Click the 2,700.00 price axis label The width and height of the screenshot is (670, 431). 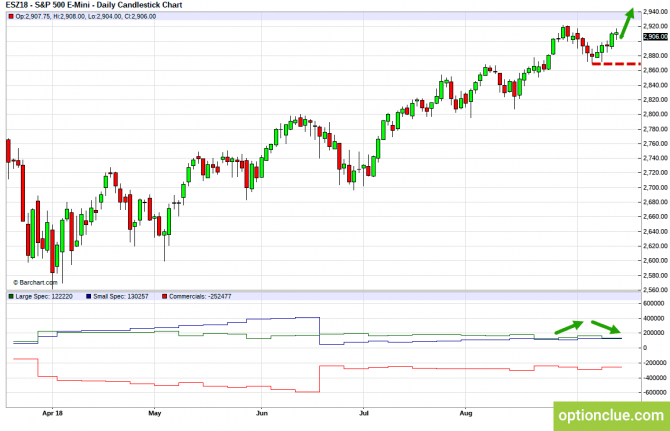tap(655, 187)
